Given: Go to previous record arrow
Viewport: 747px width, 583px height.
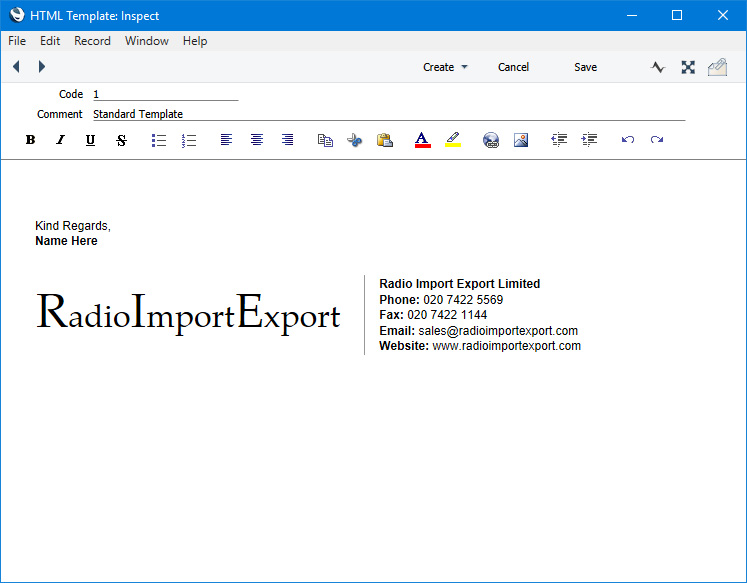Looking at the screenshot, I should point(16,66).
